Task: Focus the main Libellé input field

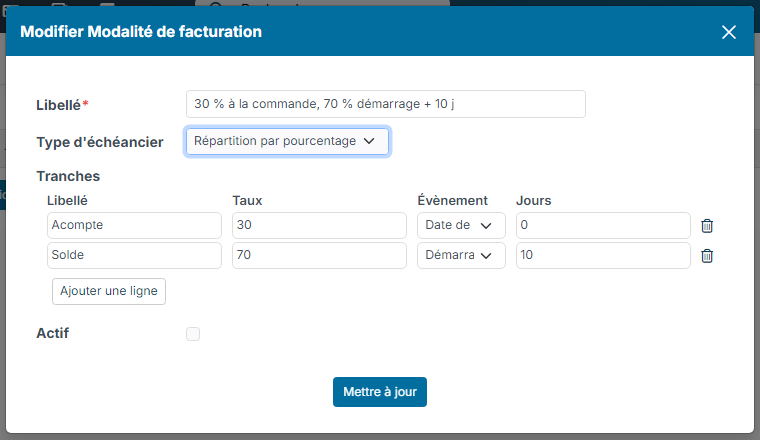Action: point(386,104)
